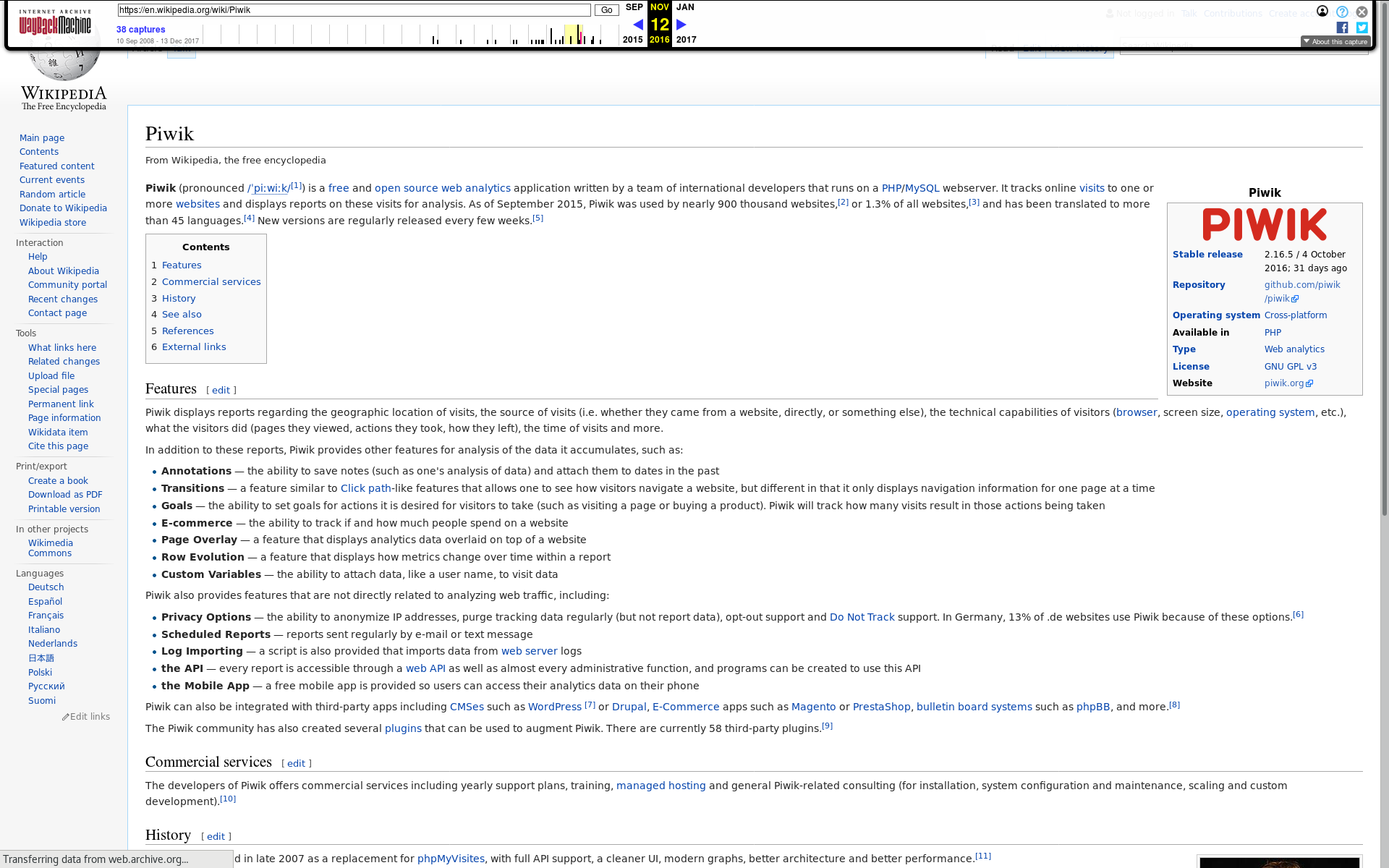Screen dimensions: 1389x868
Task: Open the open source link
Action: click(x=407, y=188)
